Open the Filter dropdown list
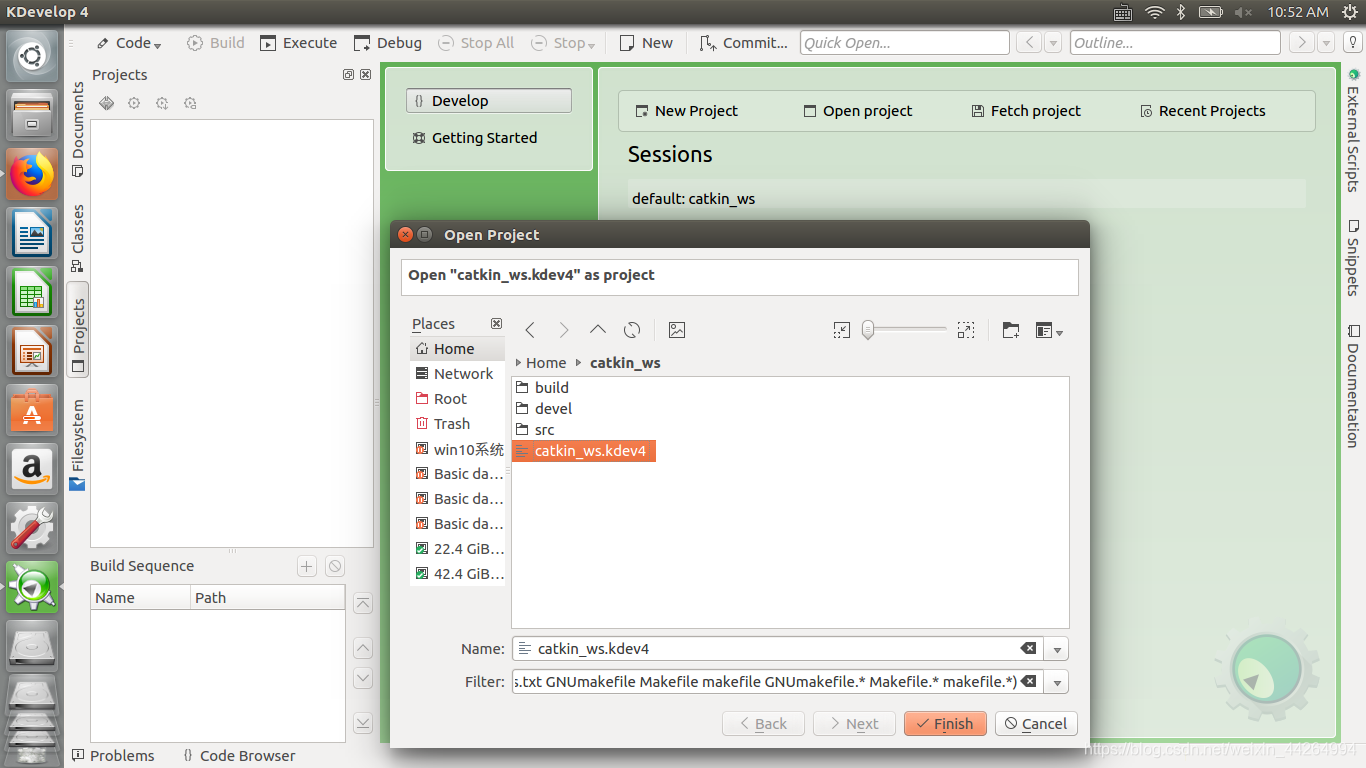The image size is (1366, 768). (x=1058, y=682)
